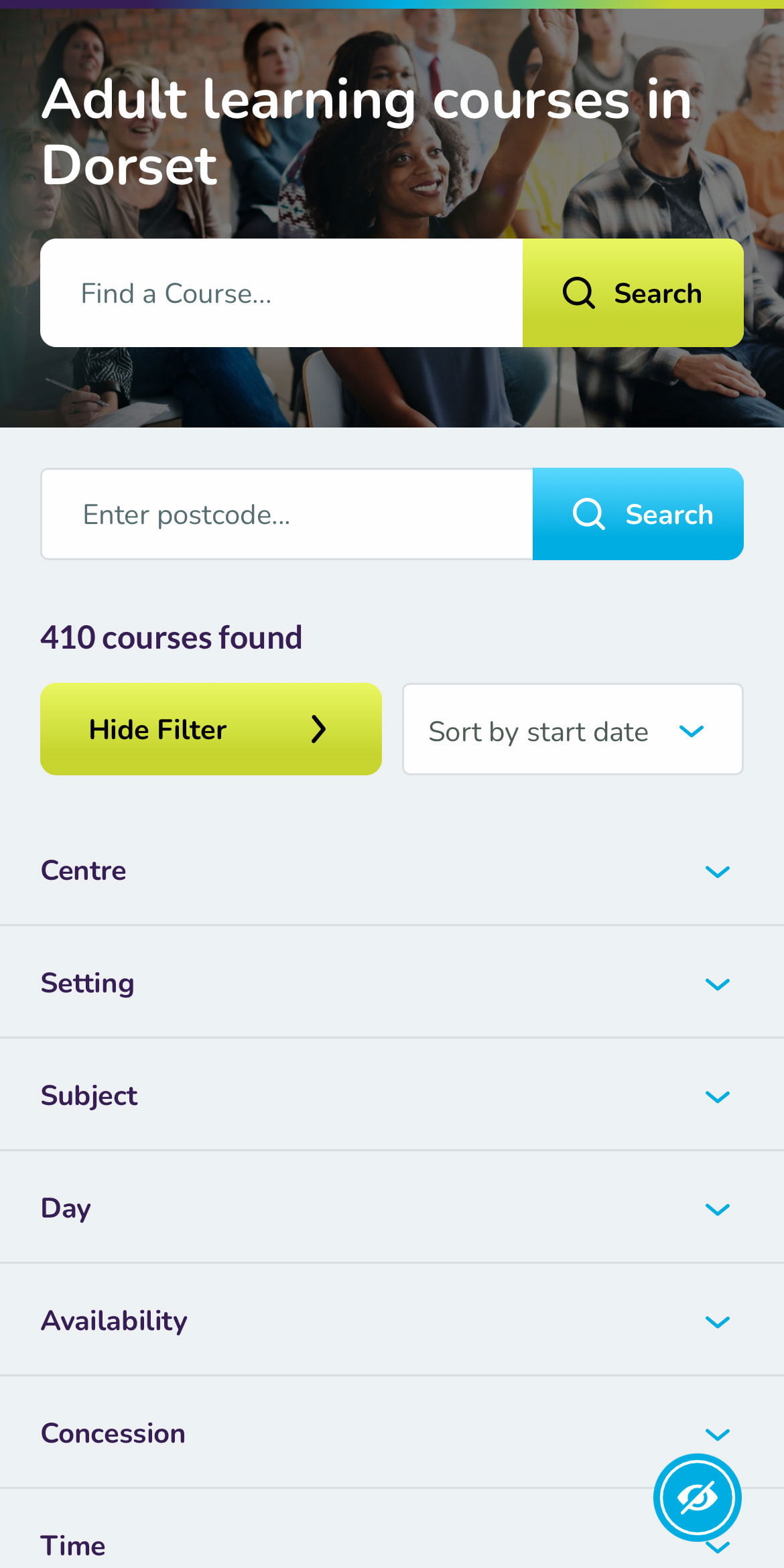This screenshot has height=1568, width=784.
Task: Open the Sort by start date dropdown
Action: (x=572, y=730)
